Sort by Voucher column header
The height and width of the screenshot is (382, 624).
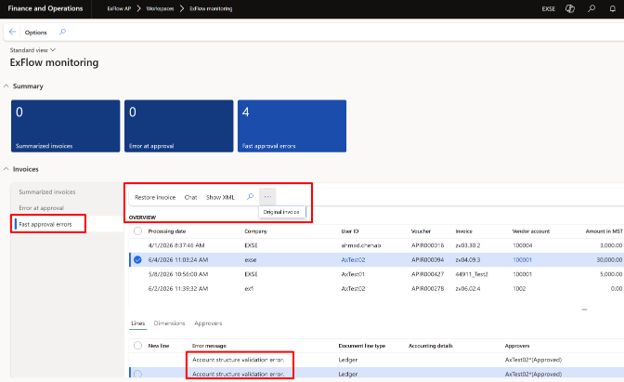coord(421,231)
